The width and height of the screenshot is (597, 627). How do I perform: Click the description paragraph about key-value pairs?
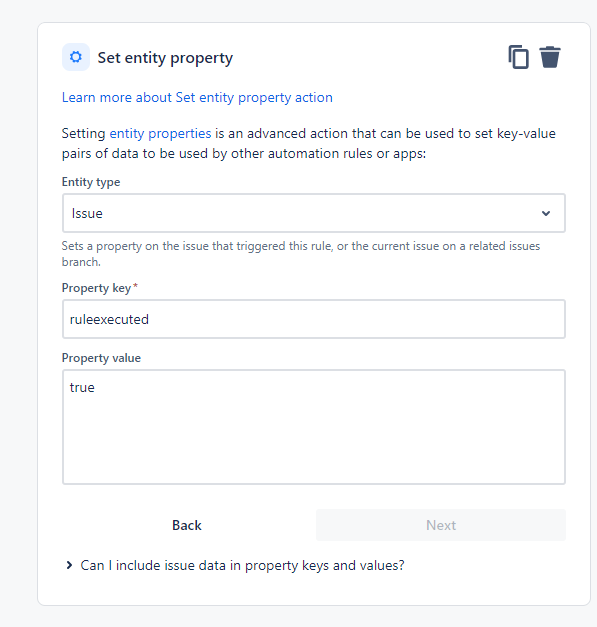point(309,143)
